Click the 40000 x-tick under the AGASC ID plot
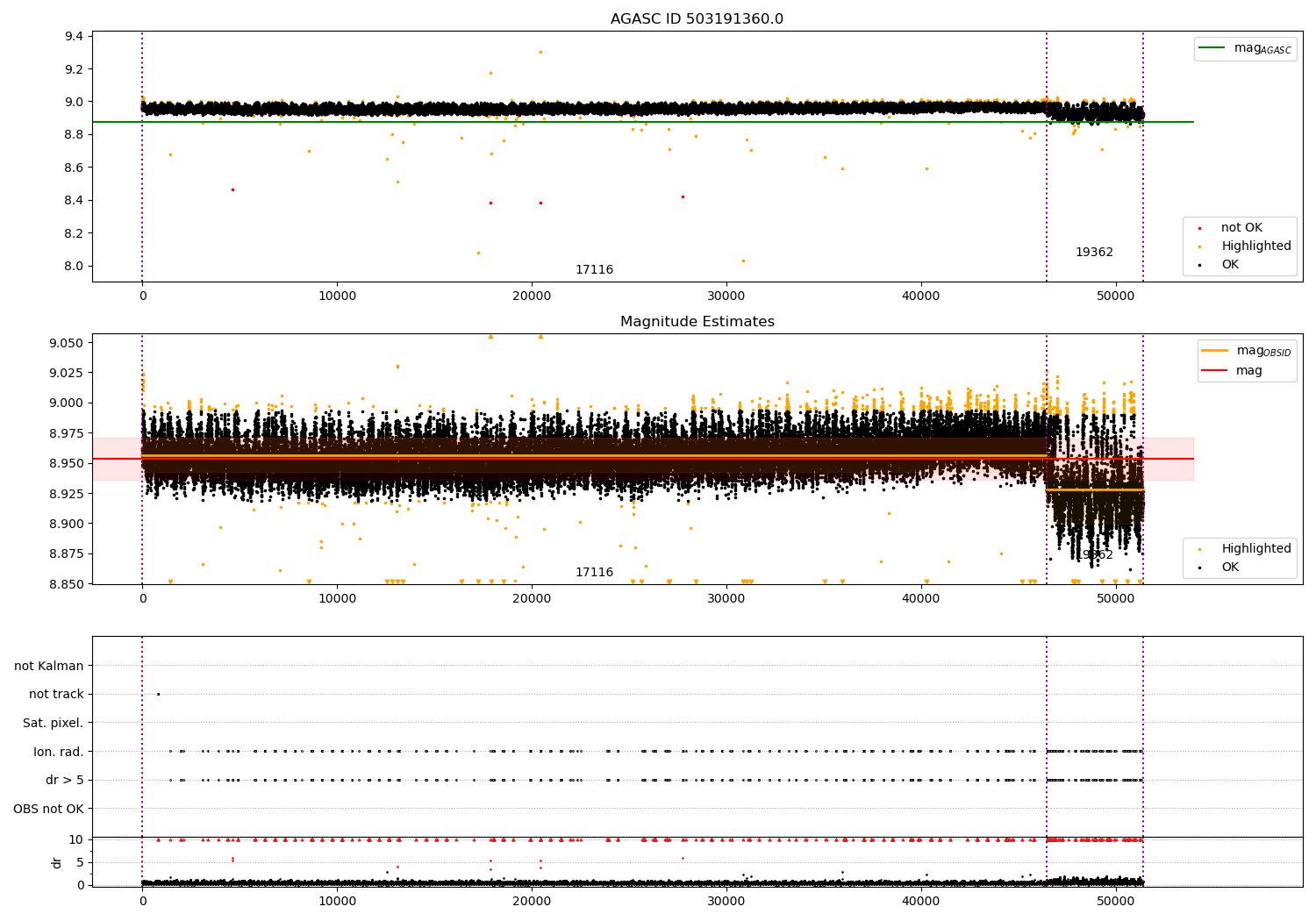The height and width of the screenshot is (921, 1316). pos(921,296)
